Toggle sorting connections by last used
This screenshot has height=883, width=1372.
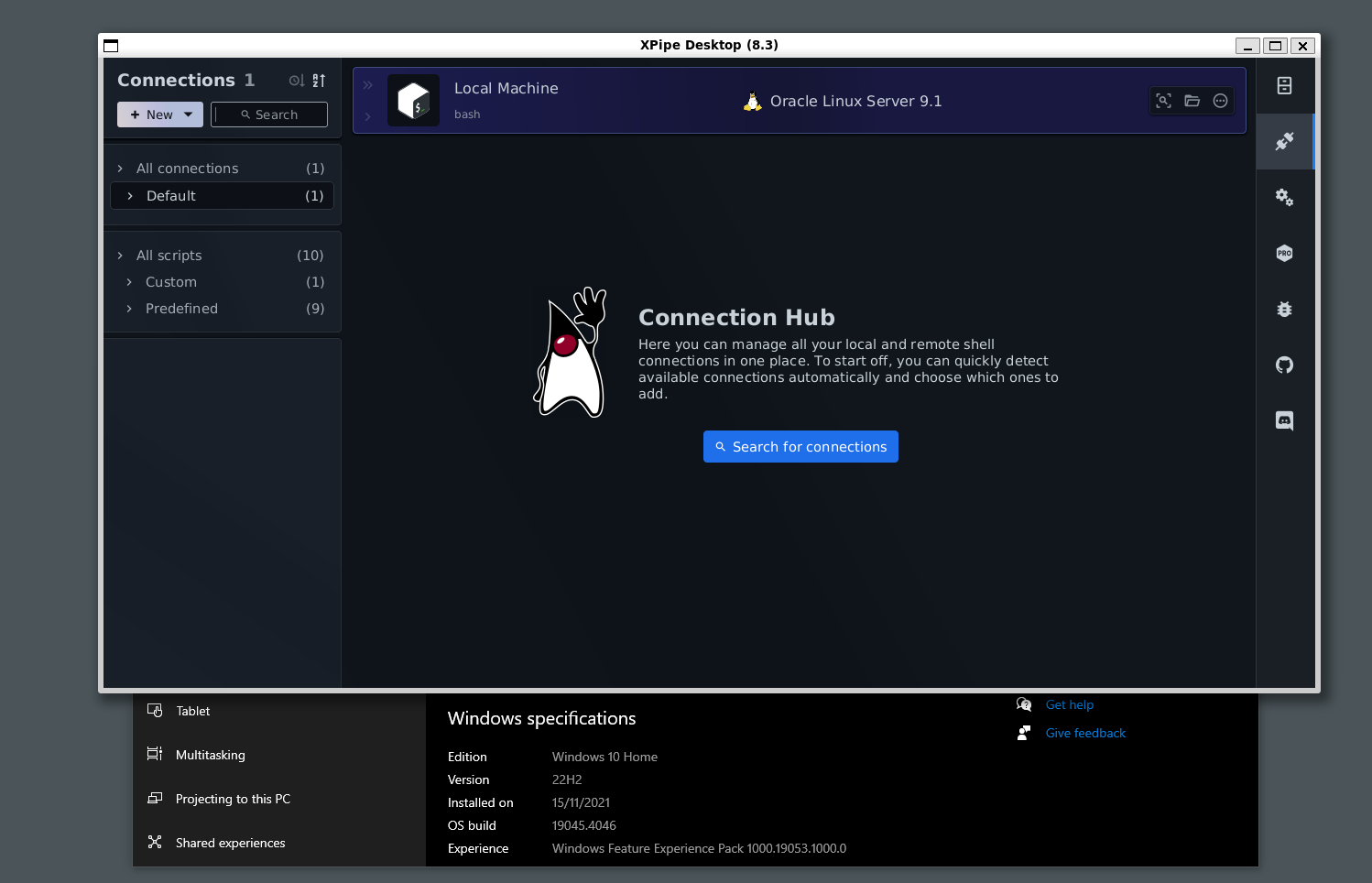[295, 80]
